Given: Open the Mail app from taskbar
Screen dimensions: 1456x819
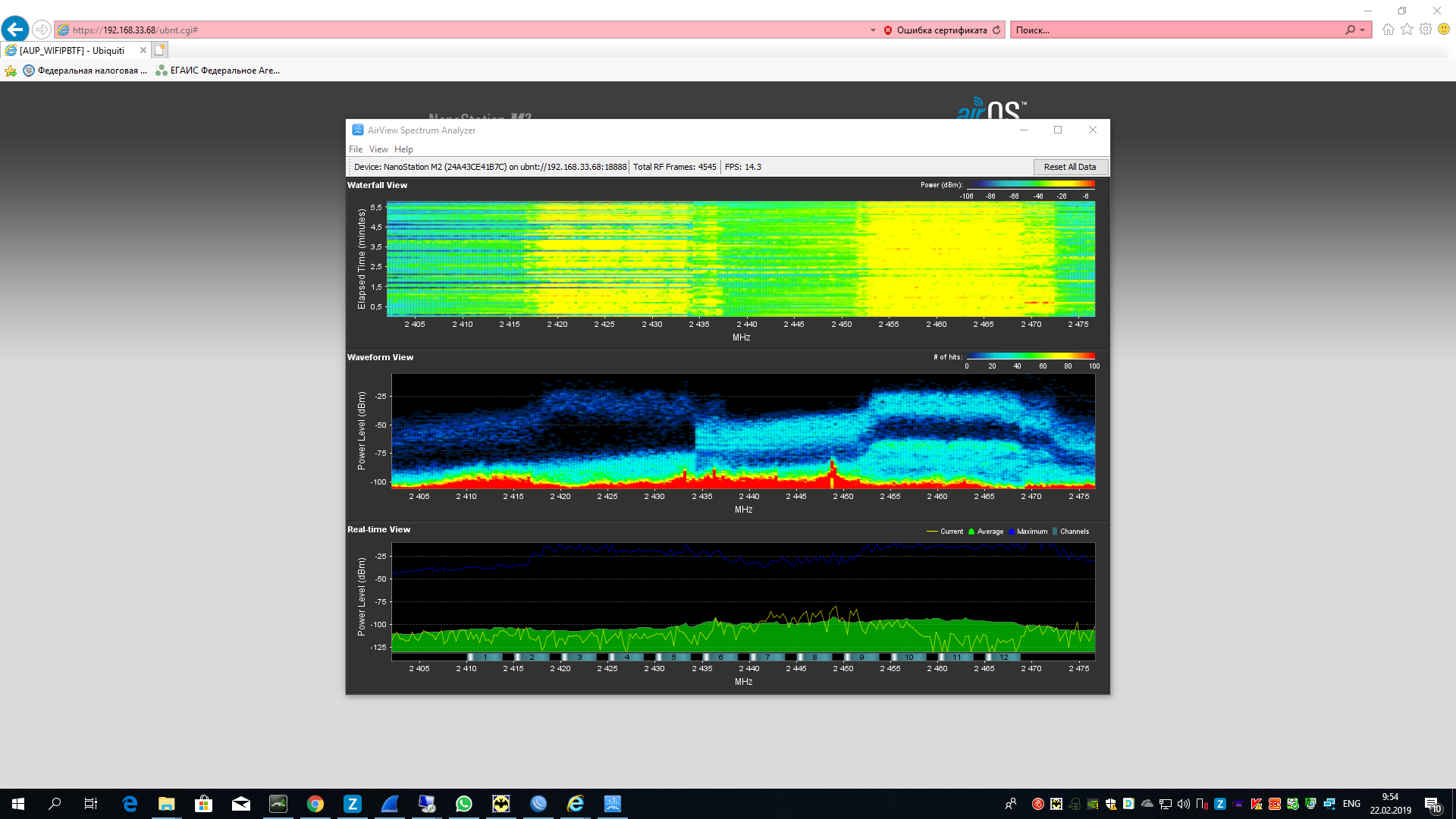Looking at the screenshot, I should pyautogui.click(x=241, y=804).
